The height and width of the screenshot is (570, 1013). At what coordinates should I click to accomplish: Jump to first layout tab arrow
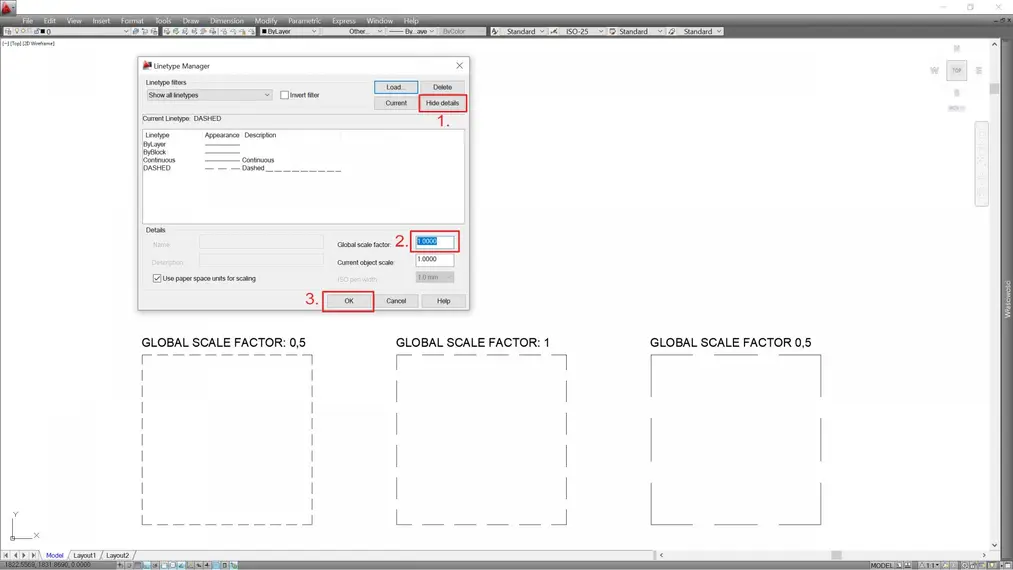(x=6, y=555)
